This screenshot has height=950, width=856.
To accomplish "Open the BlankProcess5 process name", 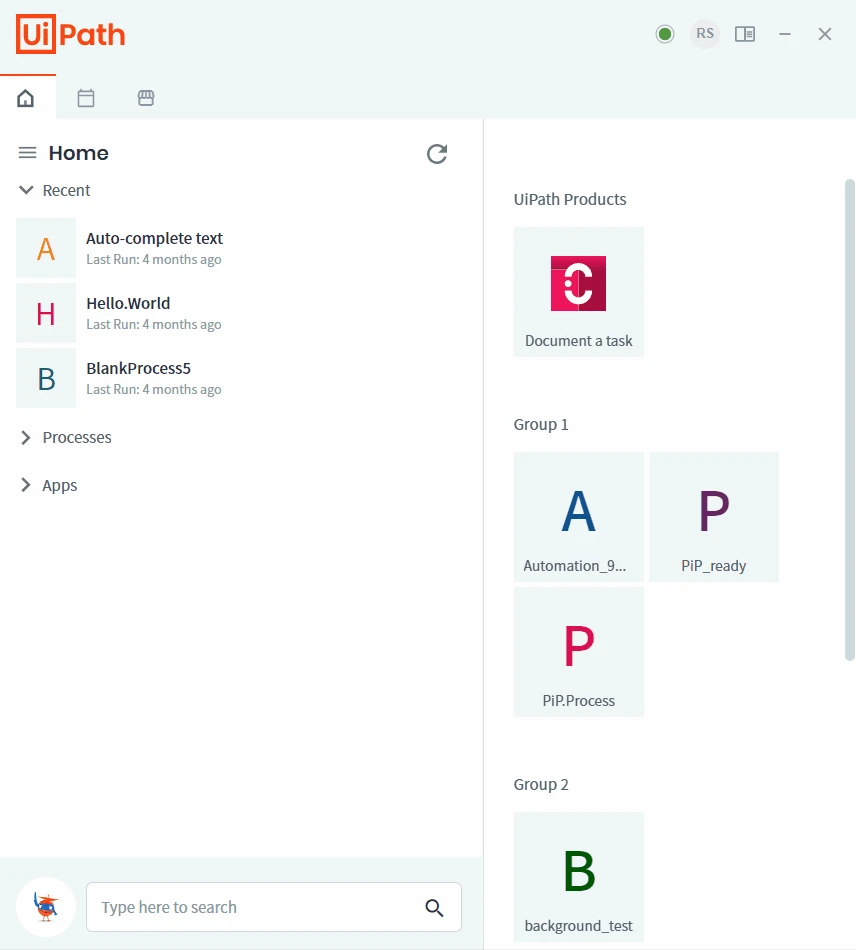I will tap(138, 368).
